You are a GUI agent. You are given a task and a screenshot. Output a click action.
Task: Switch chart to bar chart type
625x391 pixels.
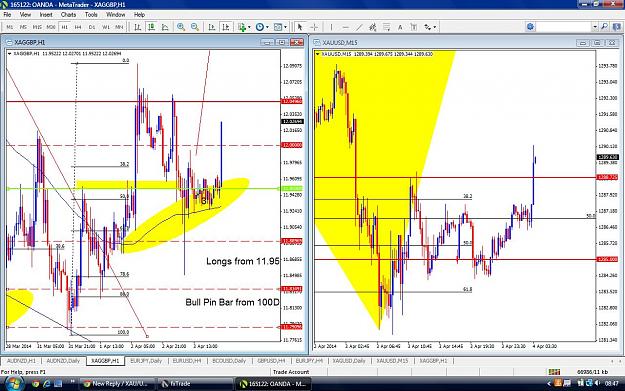(138, 27)
